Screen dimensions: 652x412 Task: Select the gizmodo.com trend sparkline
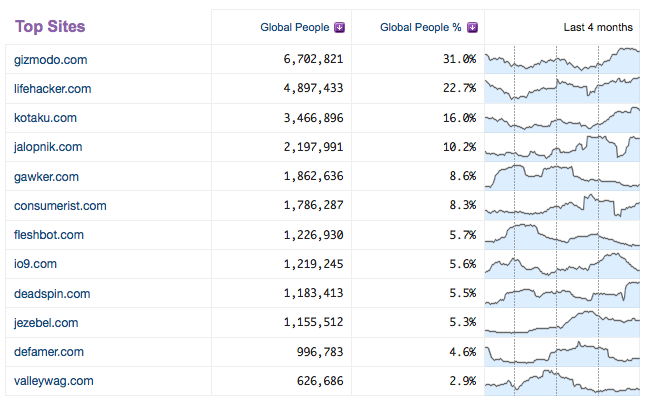(562, 59)
